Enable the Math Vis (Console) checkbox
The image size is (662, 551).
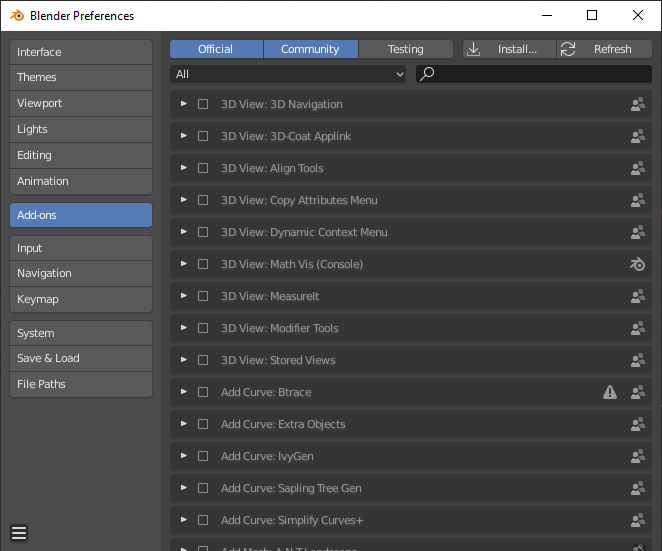(x=203, y=264)
